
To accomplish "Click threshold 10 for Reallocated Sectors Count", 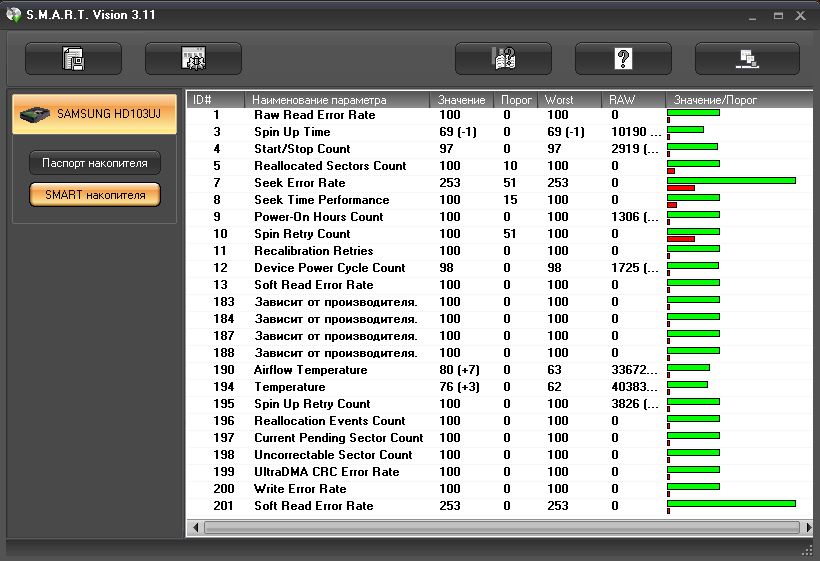I will tap(510, 166).
